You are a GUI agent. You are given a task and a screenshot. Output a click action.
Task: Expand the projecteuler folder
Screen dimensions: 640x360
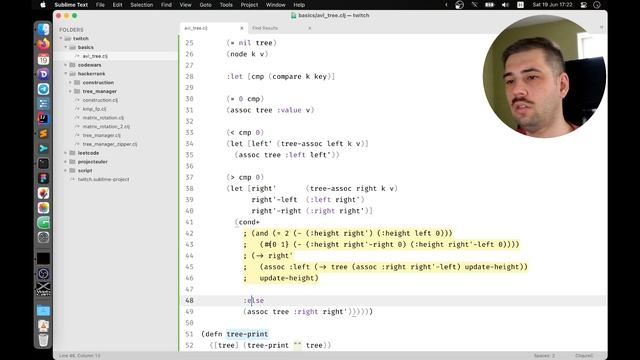[66, 162]
